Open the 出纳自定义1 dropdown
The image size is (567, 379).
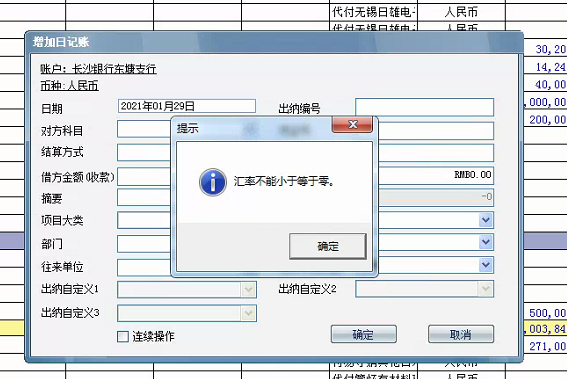coord(248,290)
